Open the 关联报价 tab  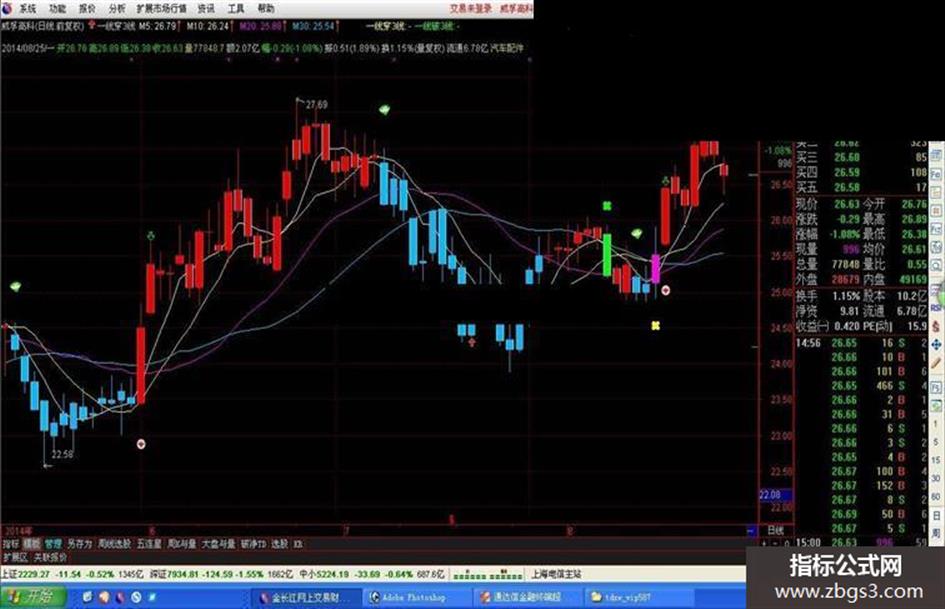[x=50, y=557]
